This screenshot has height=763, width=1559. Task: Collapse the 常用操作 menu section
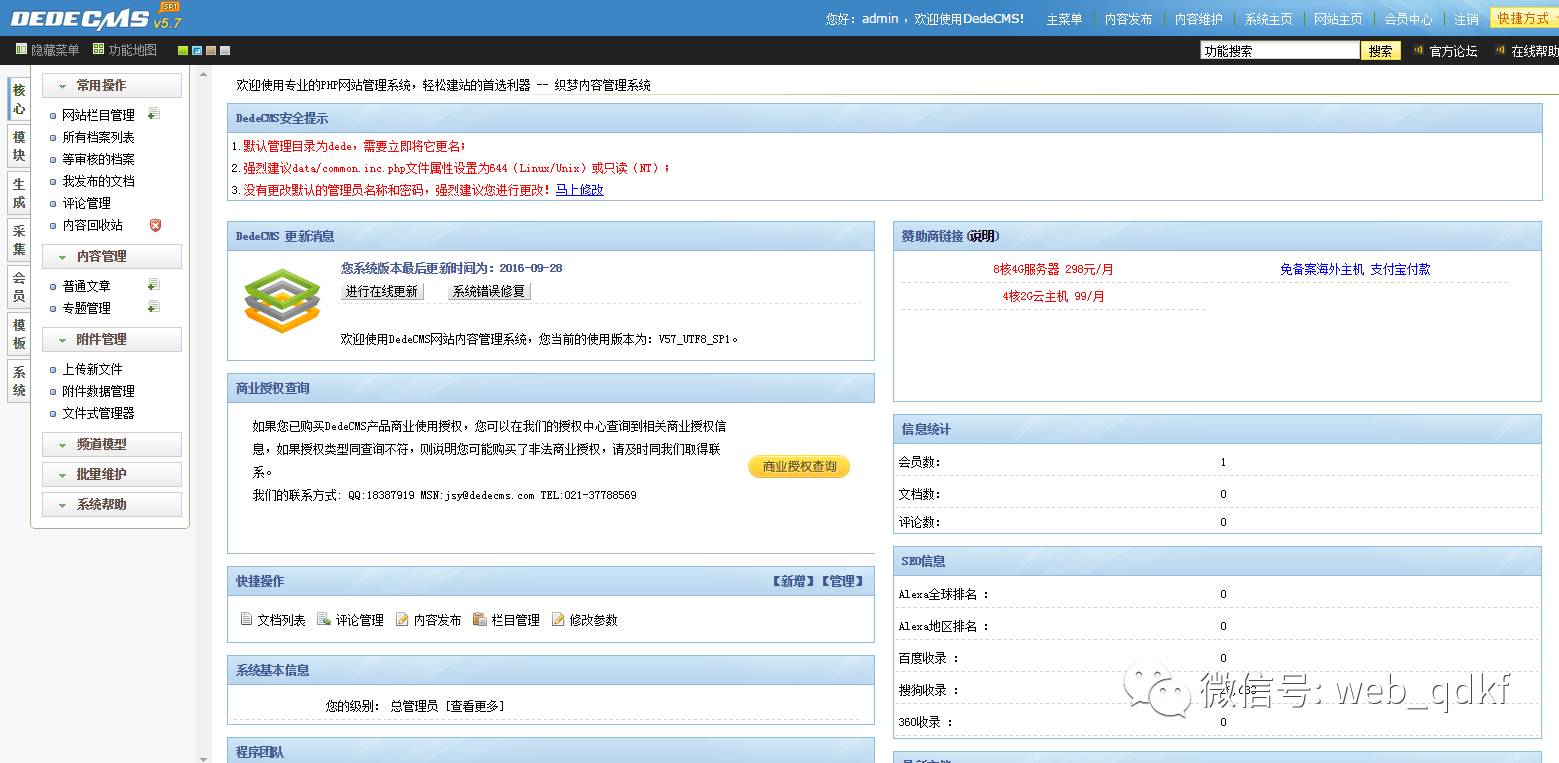click(x=112, y=85)
